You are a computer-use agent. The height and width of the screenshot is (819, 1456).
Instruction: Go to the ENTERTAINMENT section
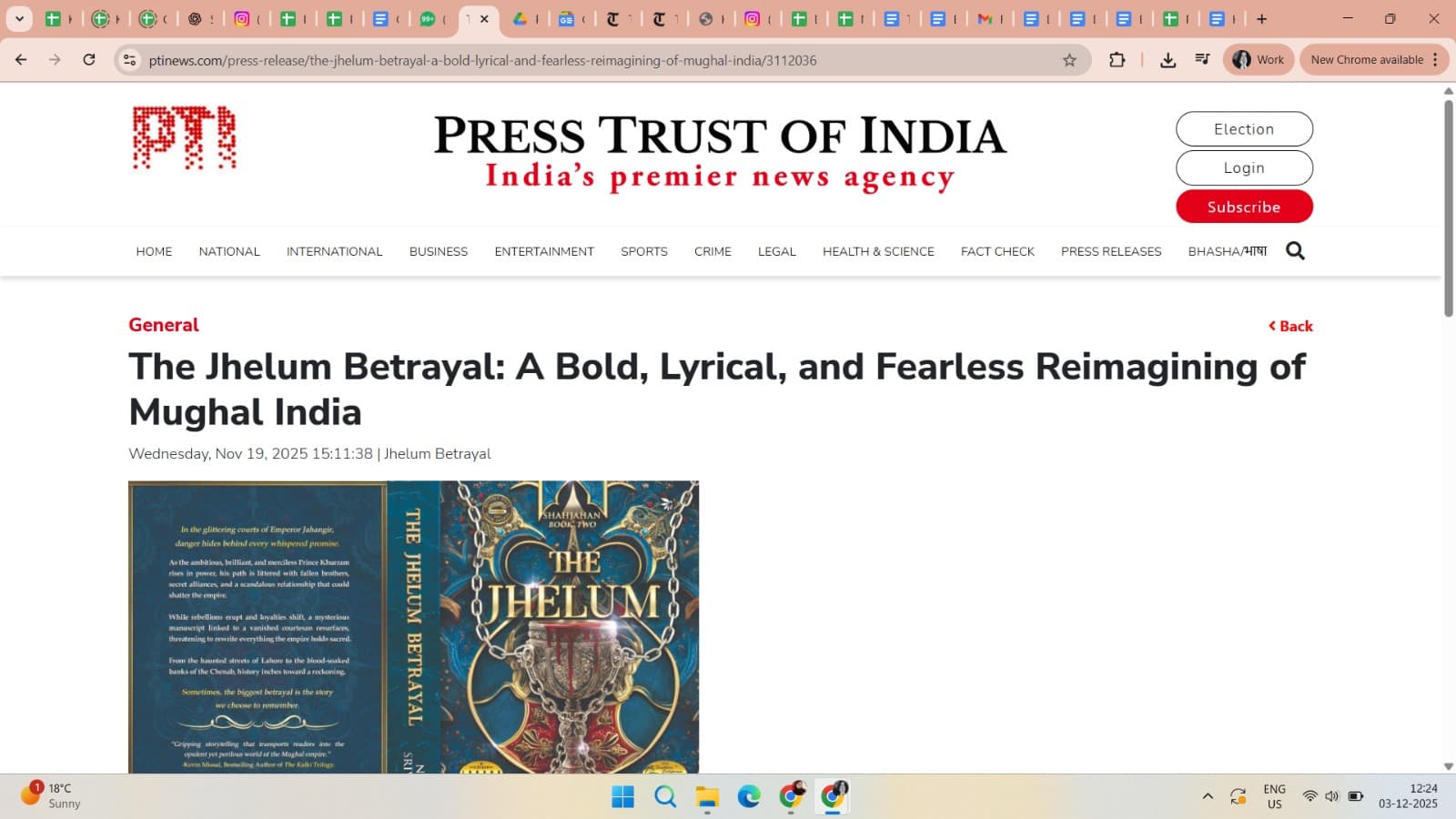coord(544,251)
